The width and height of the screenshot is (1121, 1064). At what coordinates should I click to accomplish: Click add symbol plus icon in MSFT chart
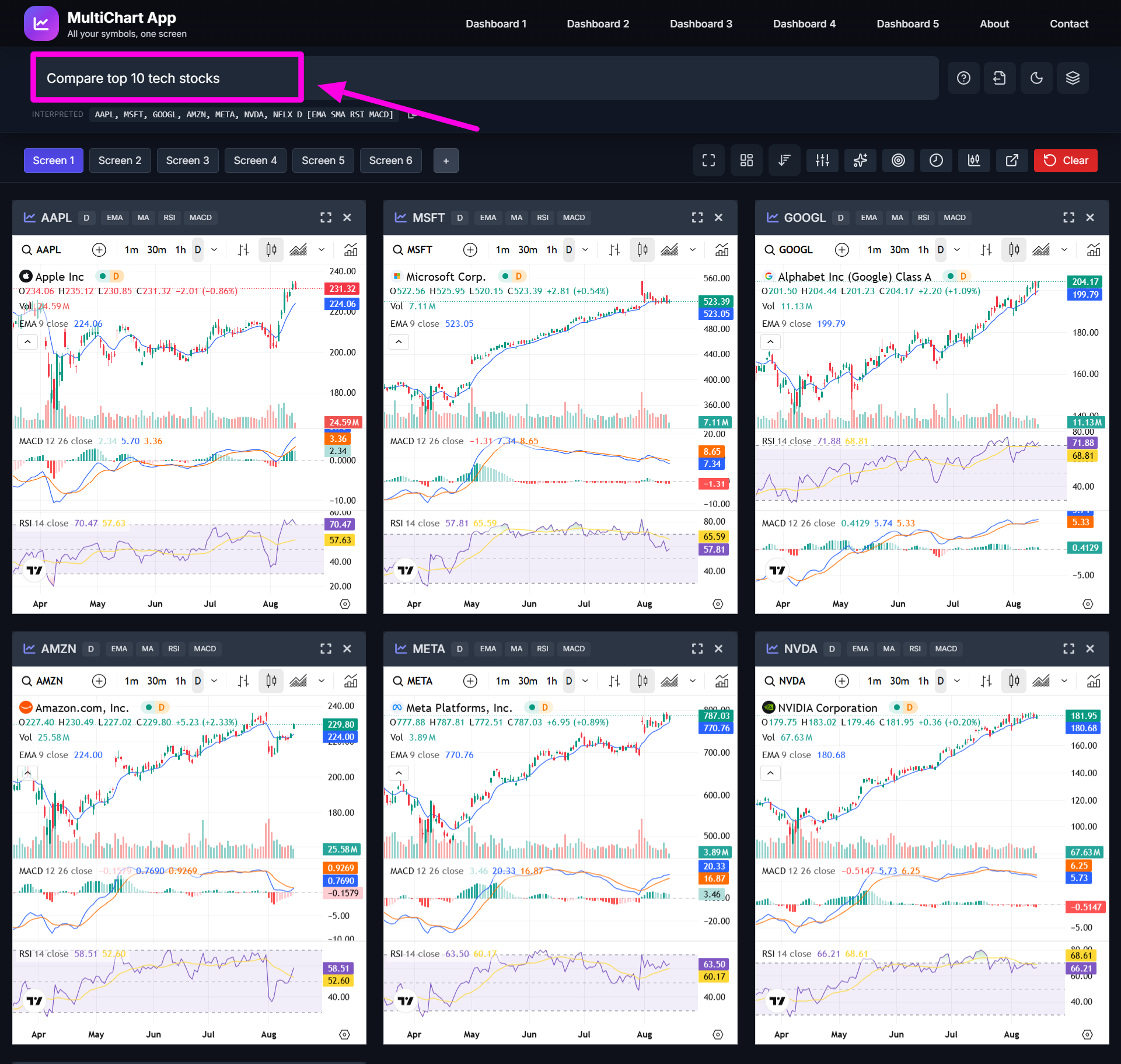pos(470,250)
